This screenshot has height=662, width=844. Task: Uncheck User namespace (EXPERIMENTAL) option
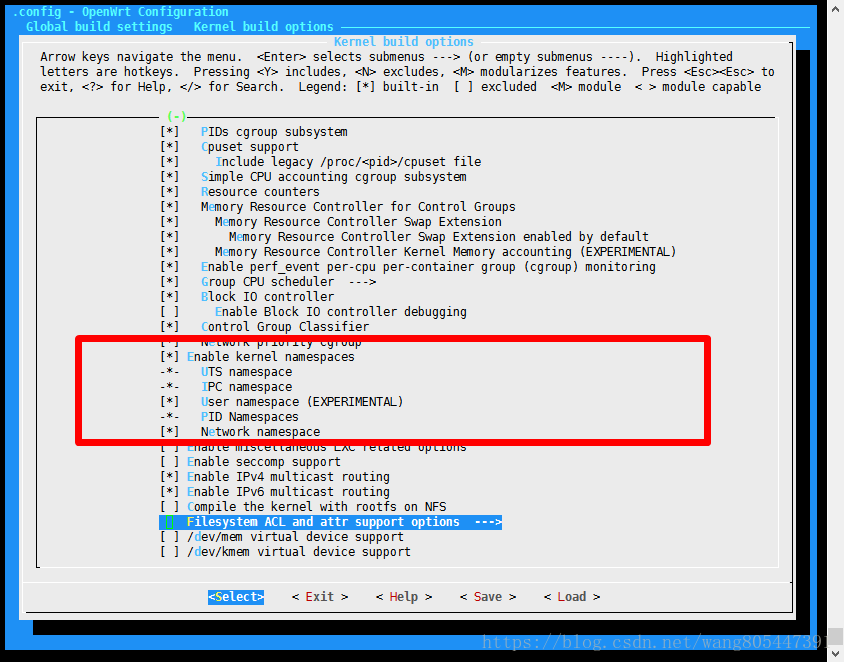(x=170, y=402)
